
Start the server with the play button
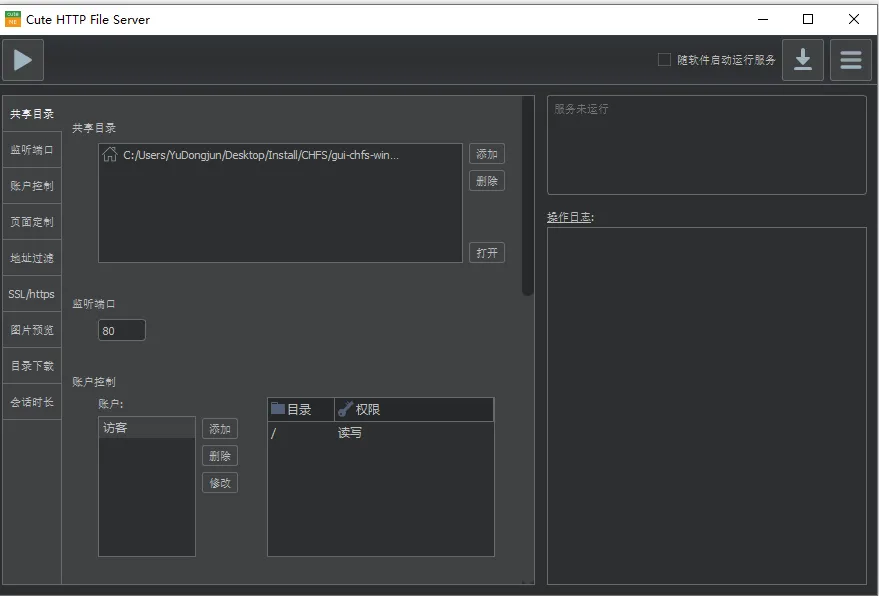point(22,60)
